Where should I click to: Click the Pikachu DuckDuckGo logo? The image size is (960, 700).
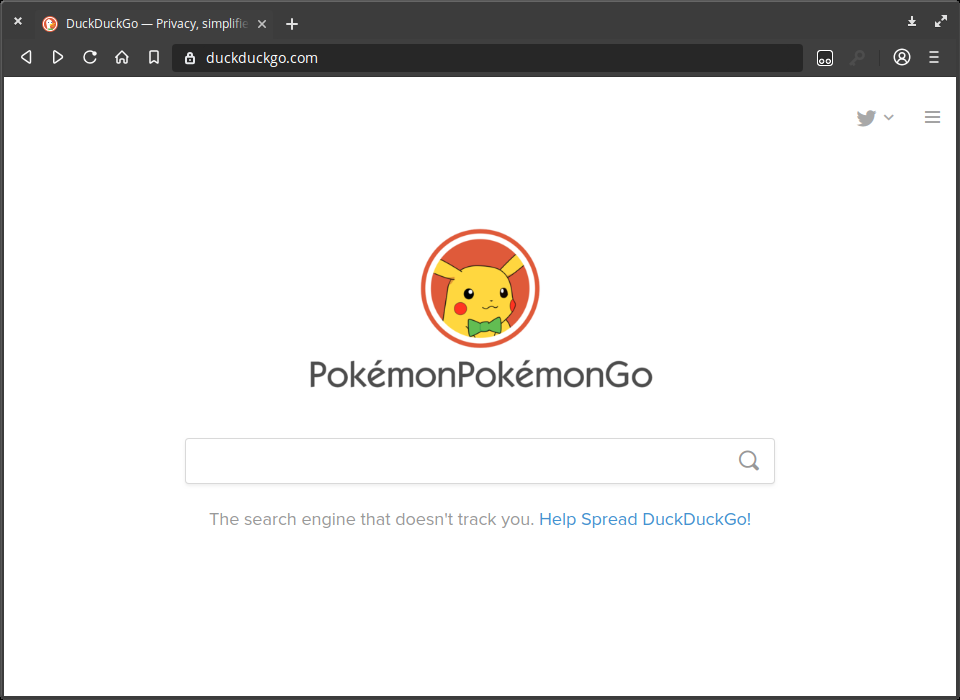479,288
